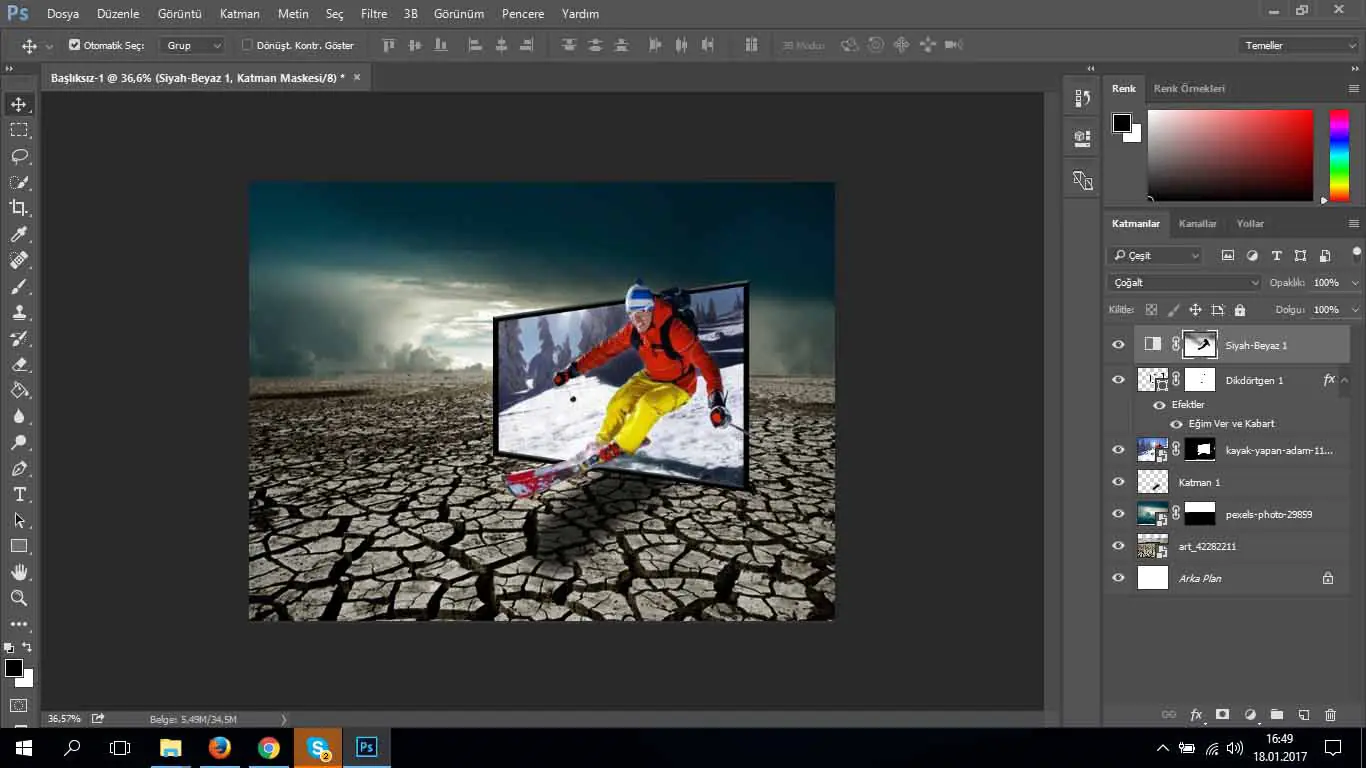Image resolution: width=1366 pixels, height=768 pixels.
Task: Select the Eyedropper tool
Action: pos(19,234)
